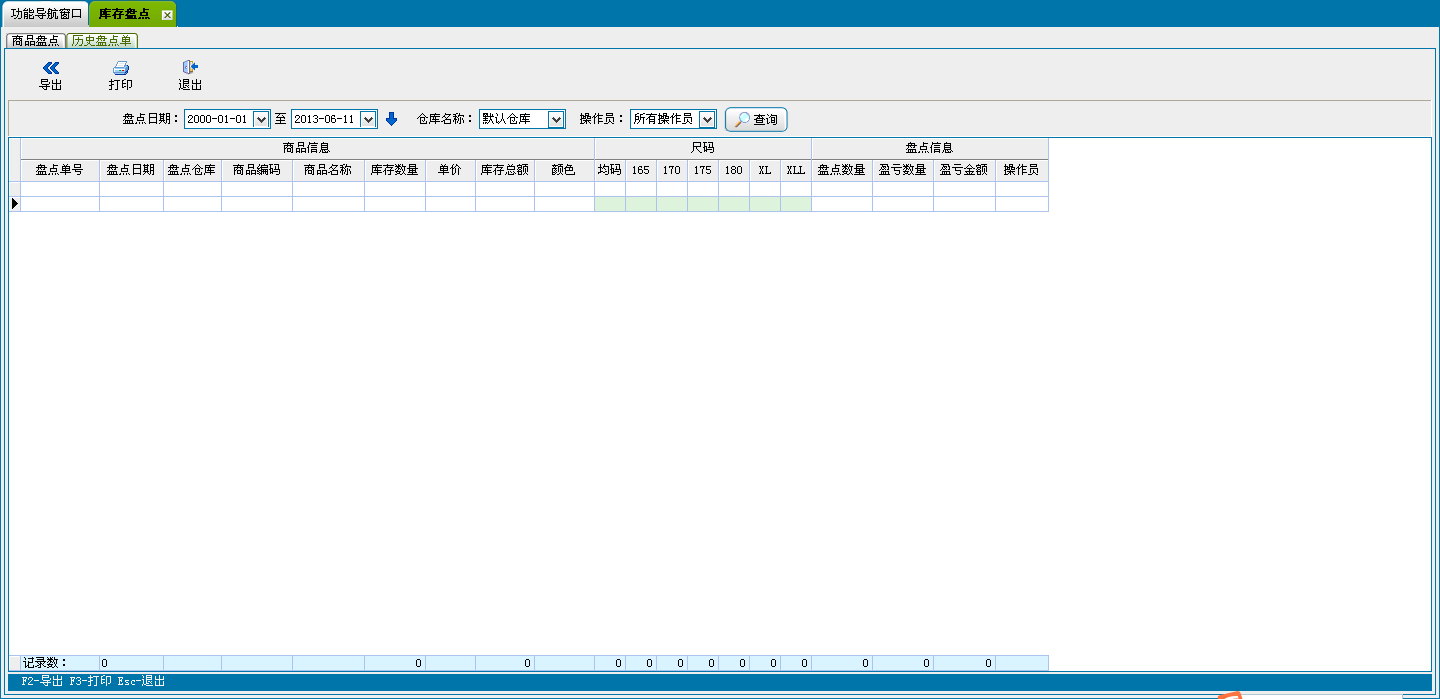Open the end date dropdown
The width and height of the screenshot is (1440, 699).
tap(368, 119)
